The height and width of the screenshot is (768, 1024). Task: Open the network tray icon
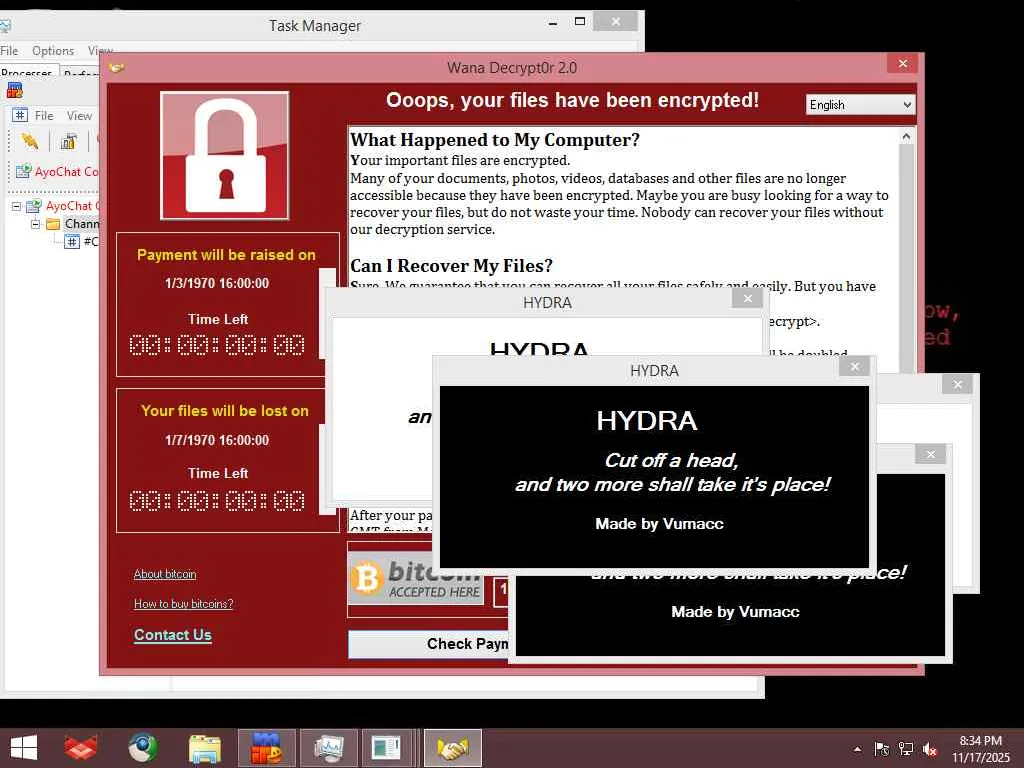[906, 749]
